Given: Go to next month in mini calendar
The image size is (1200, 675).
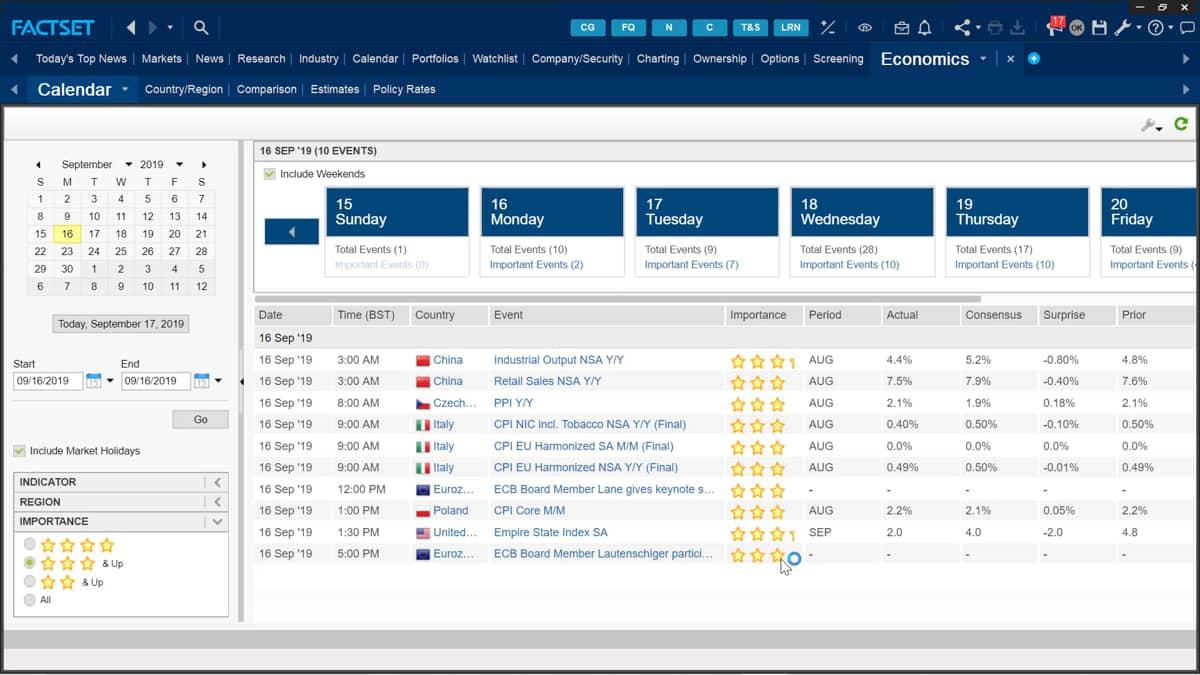Looking at the screenshot, I should tap(203, 164).
